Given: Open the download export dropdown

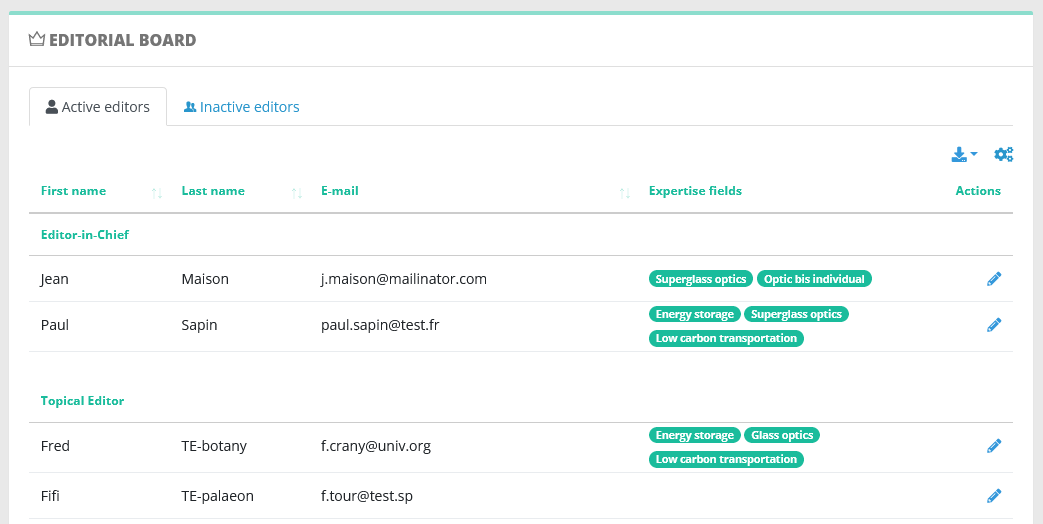Looking at the screenshot, I should coord(964,155).
